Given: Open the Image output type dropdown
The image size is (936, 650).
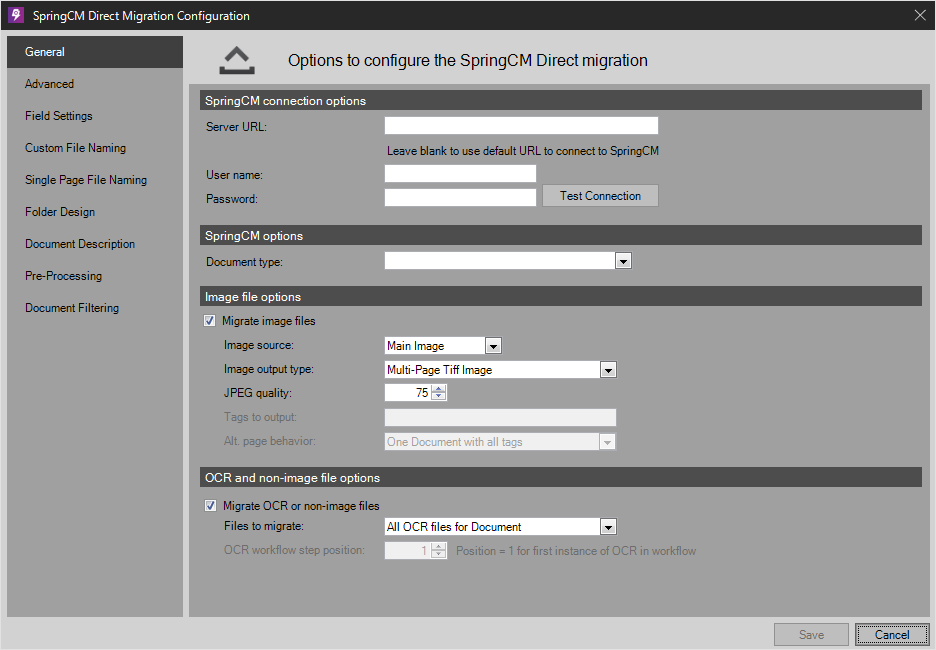Looking at the screenshot, I should tap(608, 370).
